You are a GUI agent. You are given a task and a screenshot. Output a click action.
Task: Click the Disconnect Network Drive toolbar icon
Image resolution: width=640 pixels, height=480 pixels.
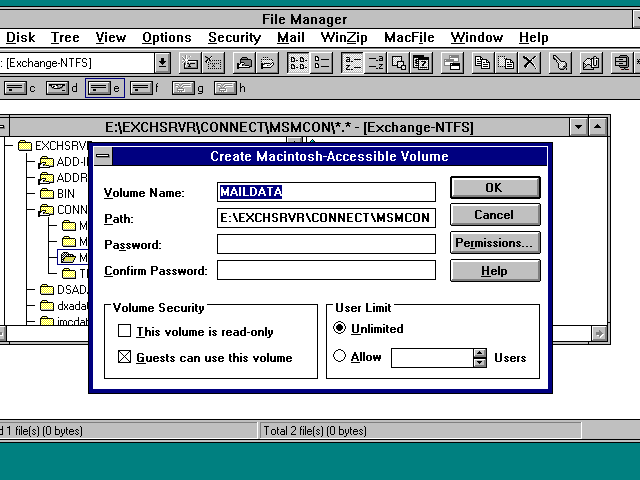213,63
